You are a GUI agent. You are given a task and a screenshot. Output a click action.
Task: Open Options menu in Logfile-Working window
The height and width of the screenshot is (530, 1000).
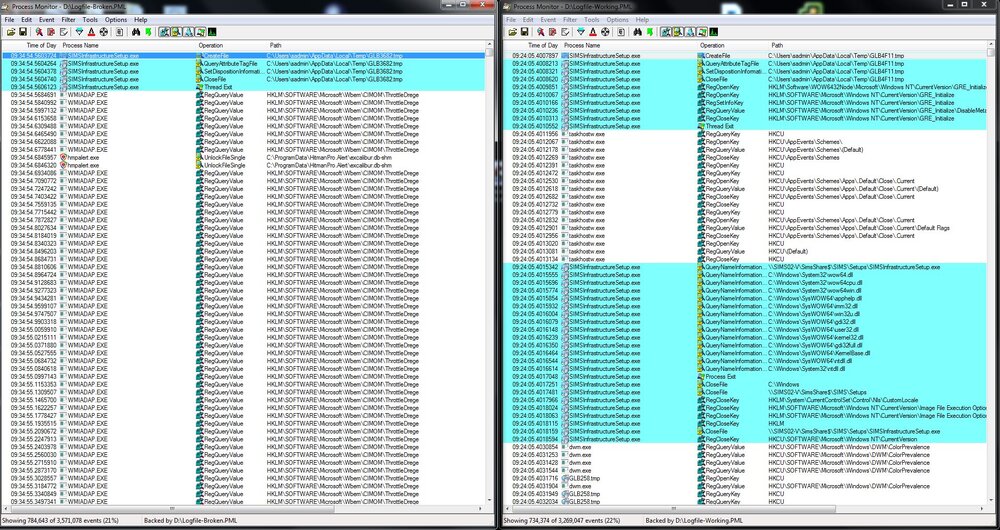tap(617, 20)
